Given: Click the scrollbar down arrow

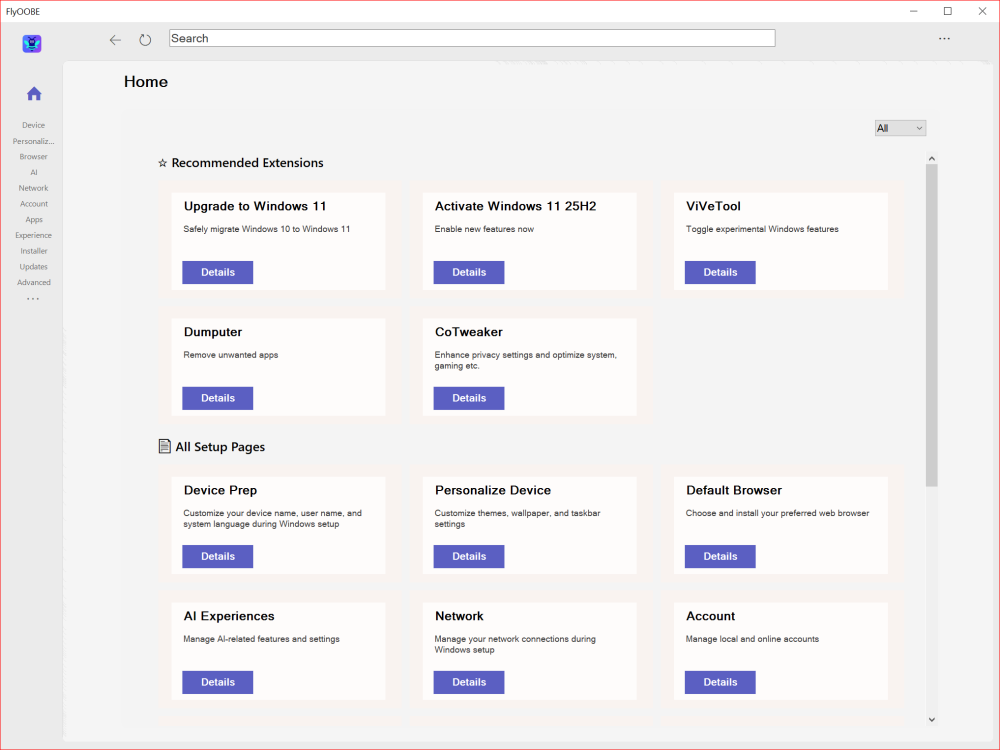Looking at the screenshot, I should (x=931, y=719).
